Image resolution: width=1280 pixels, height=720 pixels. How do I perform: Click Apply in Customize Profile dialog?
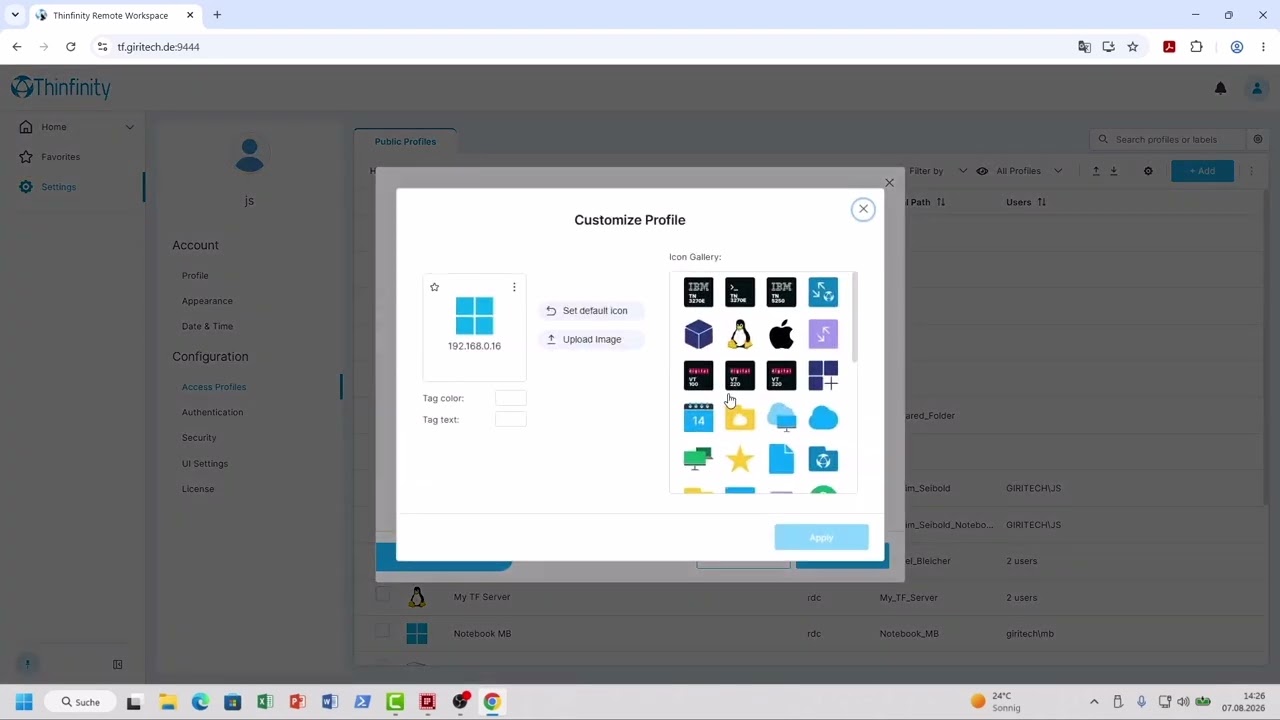(821, 538)
